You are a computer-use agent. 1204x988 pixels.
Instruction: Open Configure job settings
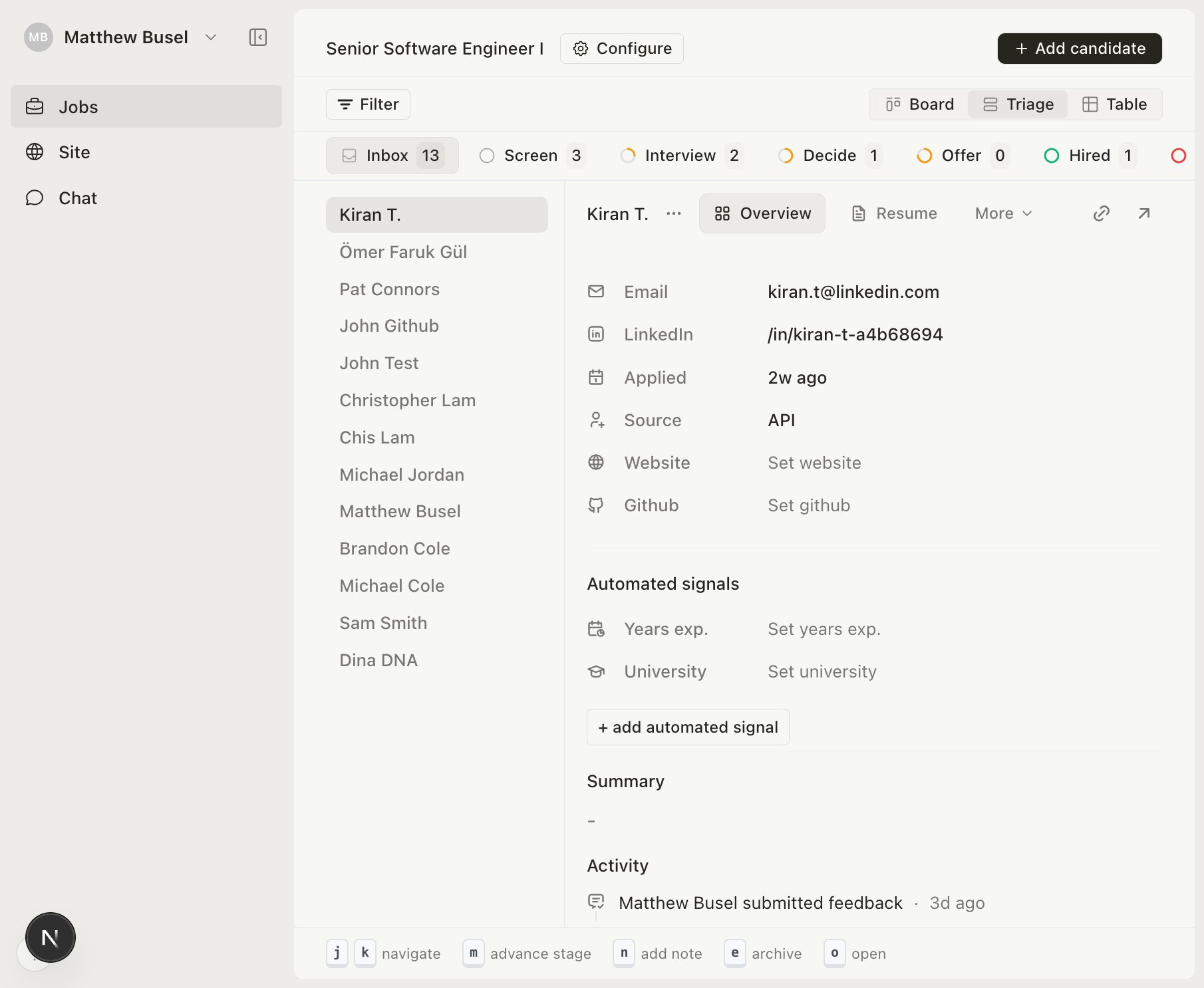coord(622,49)
